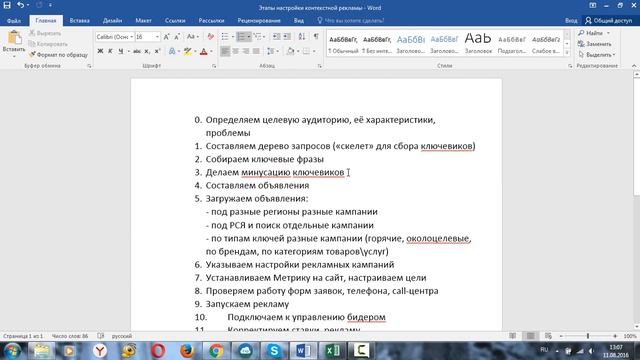Open the bullet list style dropdown arrow
The height and width of the screenshot is (360, 640).
coord(233,37)
